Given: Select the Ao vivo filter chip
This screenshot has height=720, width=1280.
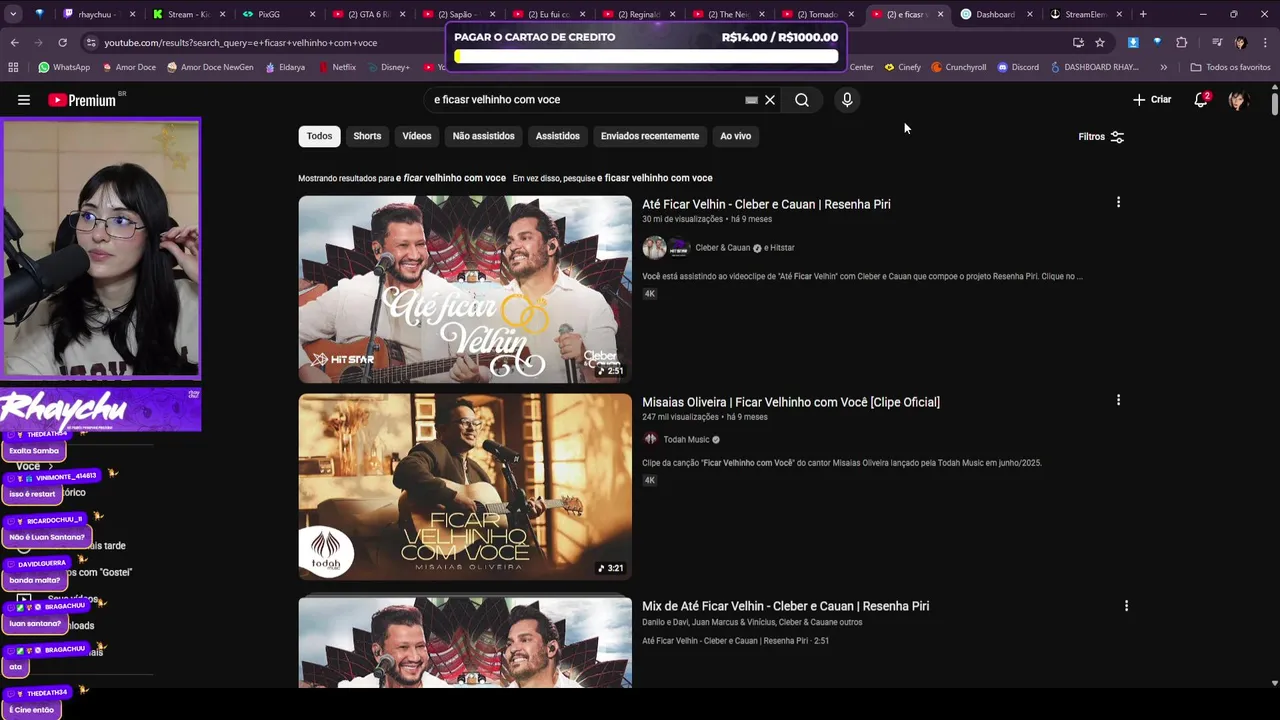Looking at the screenshot, I should click(735, 136).
